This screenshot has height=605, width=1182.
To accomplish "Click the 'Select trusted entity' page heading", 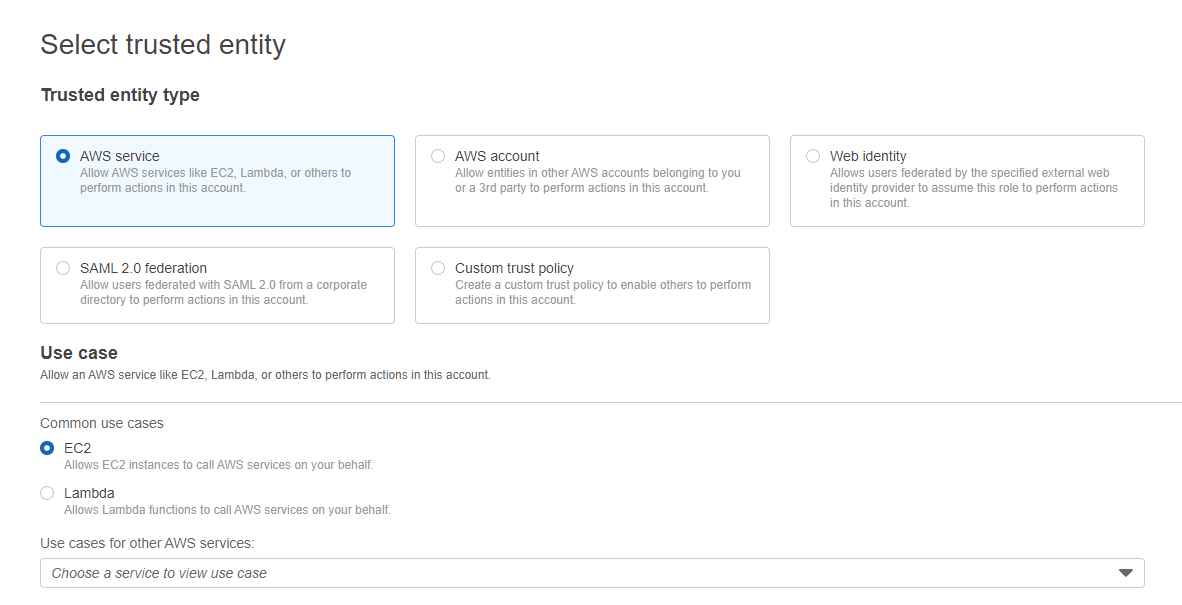I will [x=163, y=45].
